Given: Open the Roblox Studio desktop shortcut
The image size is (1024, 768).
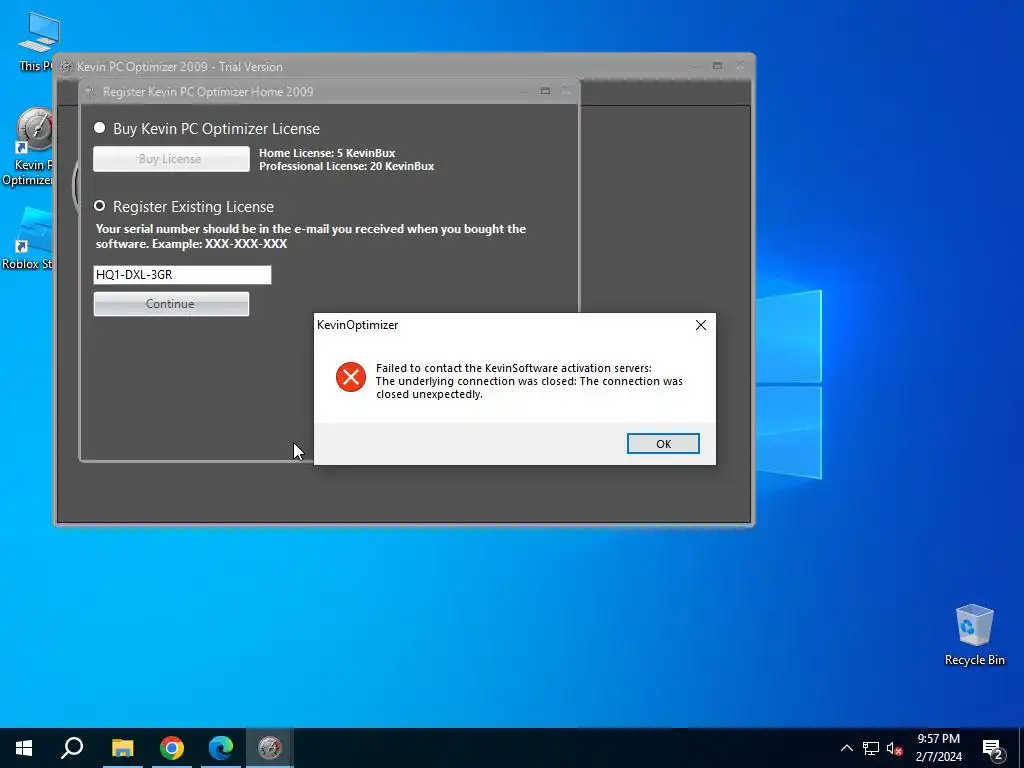Looking at the screenshot, I should (x=27, y=238).
